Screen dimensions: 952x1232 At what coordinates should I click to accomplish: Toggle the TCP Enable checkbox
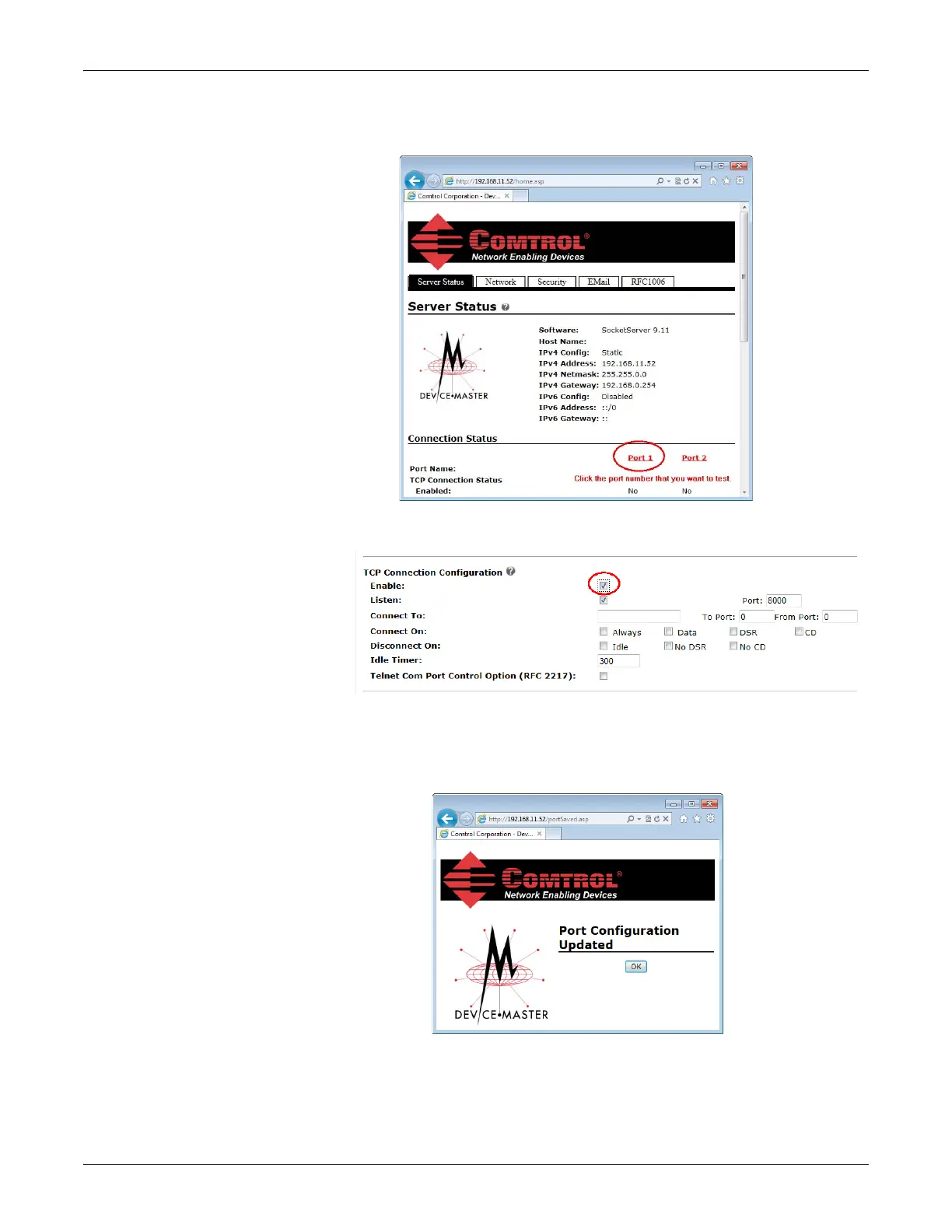coord(604,585)
